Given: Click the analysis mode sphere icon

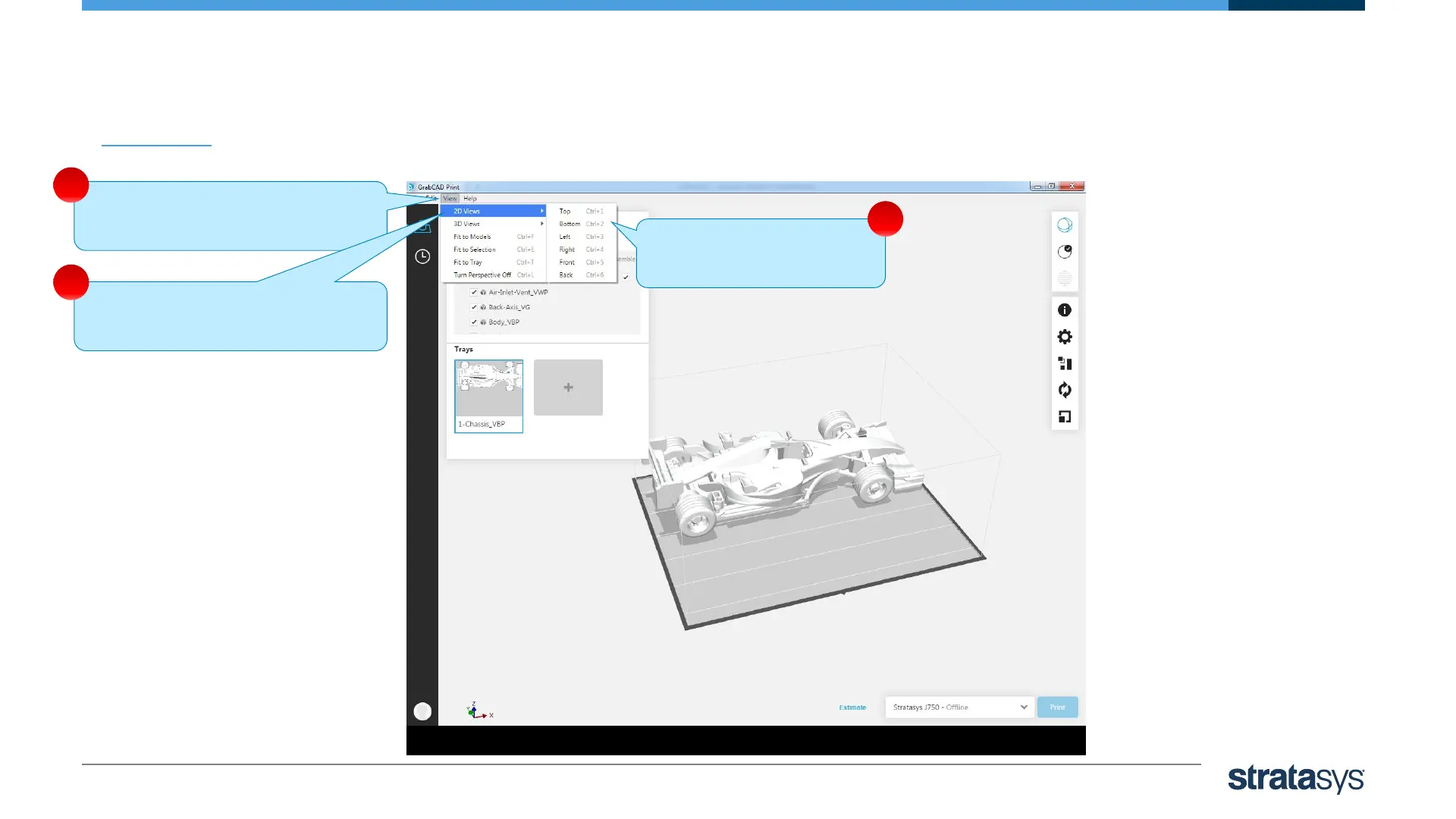Looking at the screenshot, I should tap(1065, 252).
